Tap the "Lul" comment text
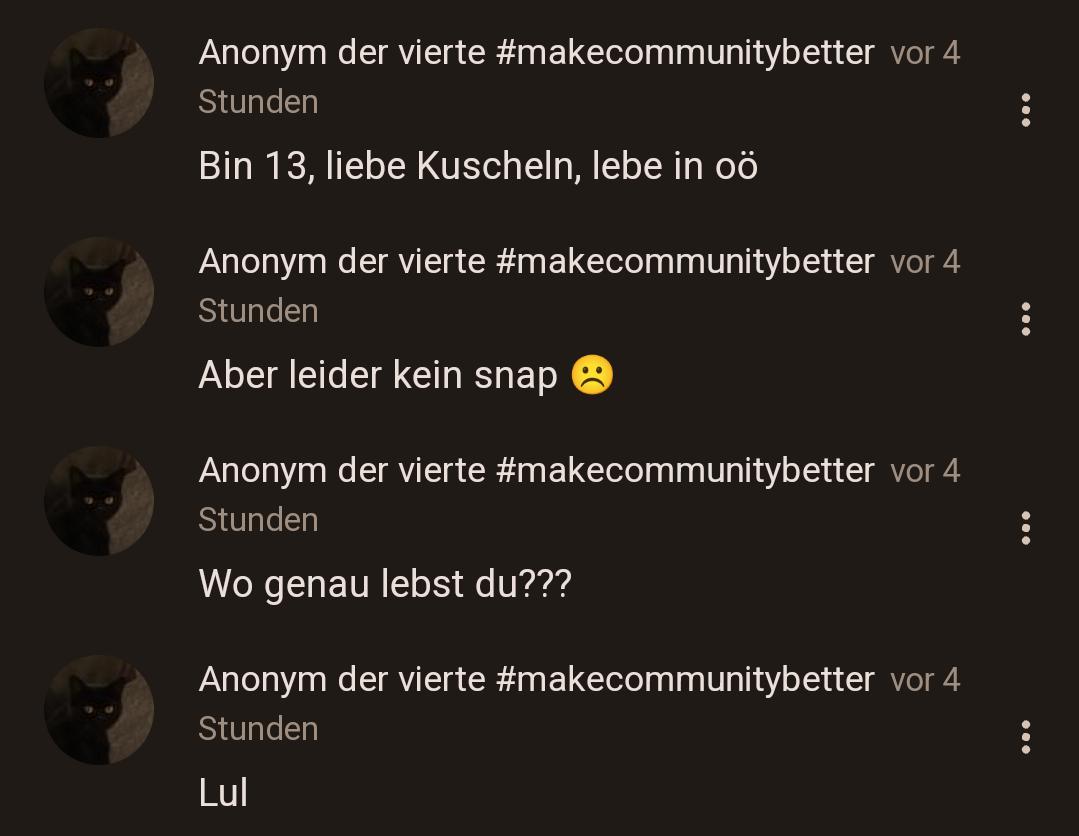Viewport: 1079px width, 836px height. pos(223,793)
